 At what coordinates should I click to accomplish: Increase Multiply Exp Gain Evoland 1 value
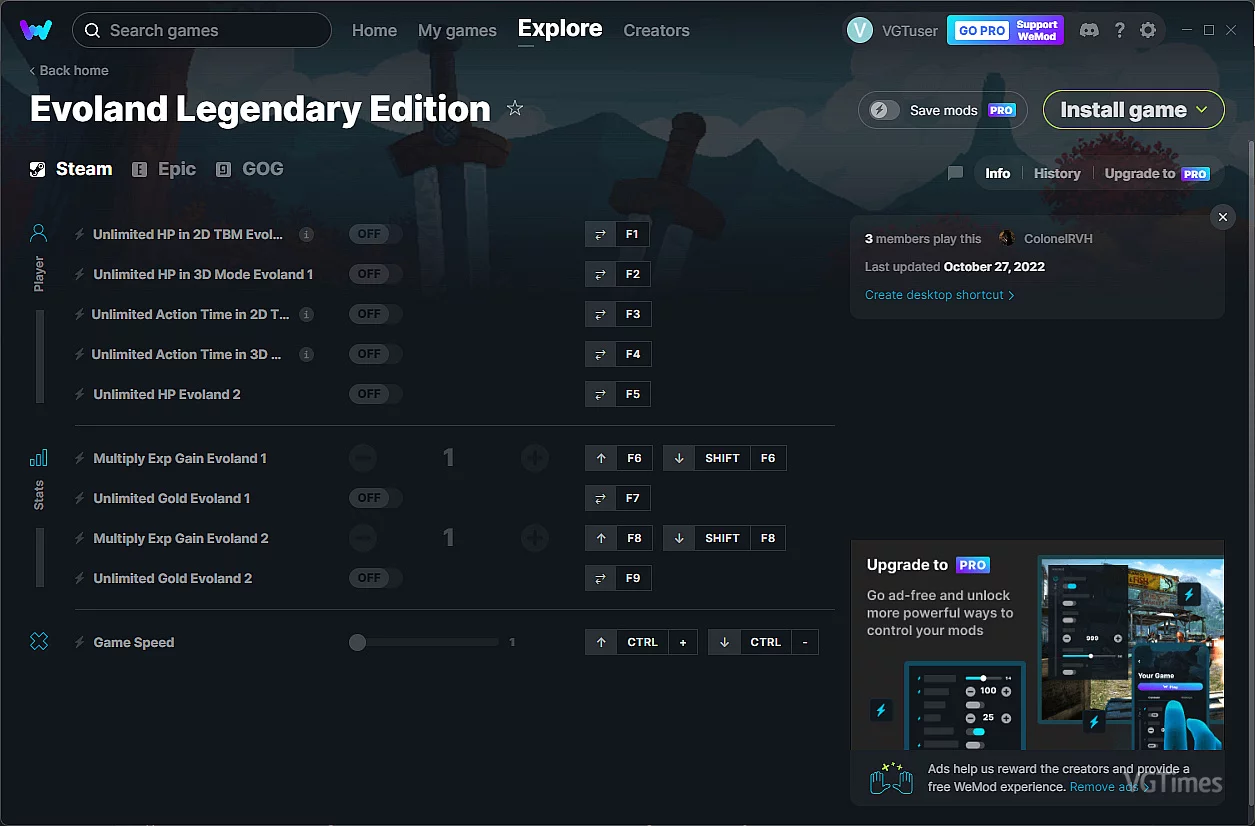point(535,458)
